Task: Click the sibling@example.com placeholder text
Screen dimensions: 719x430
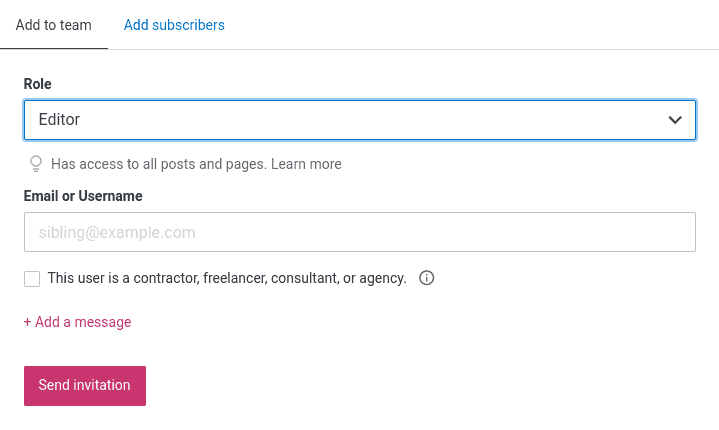Action: coord(117,232)
